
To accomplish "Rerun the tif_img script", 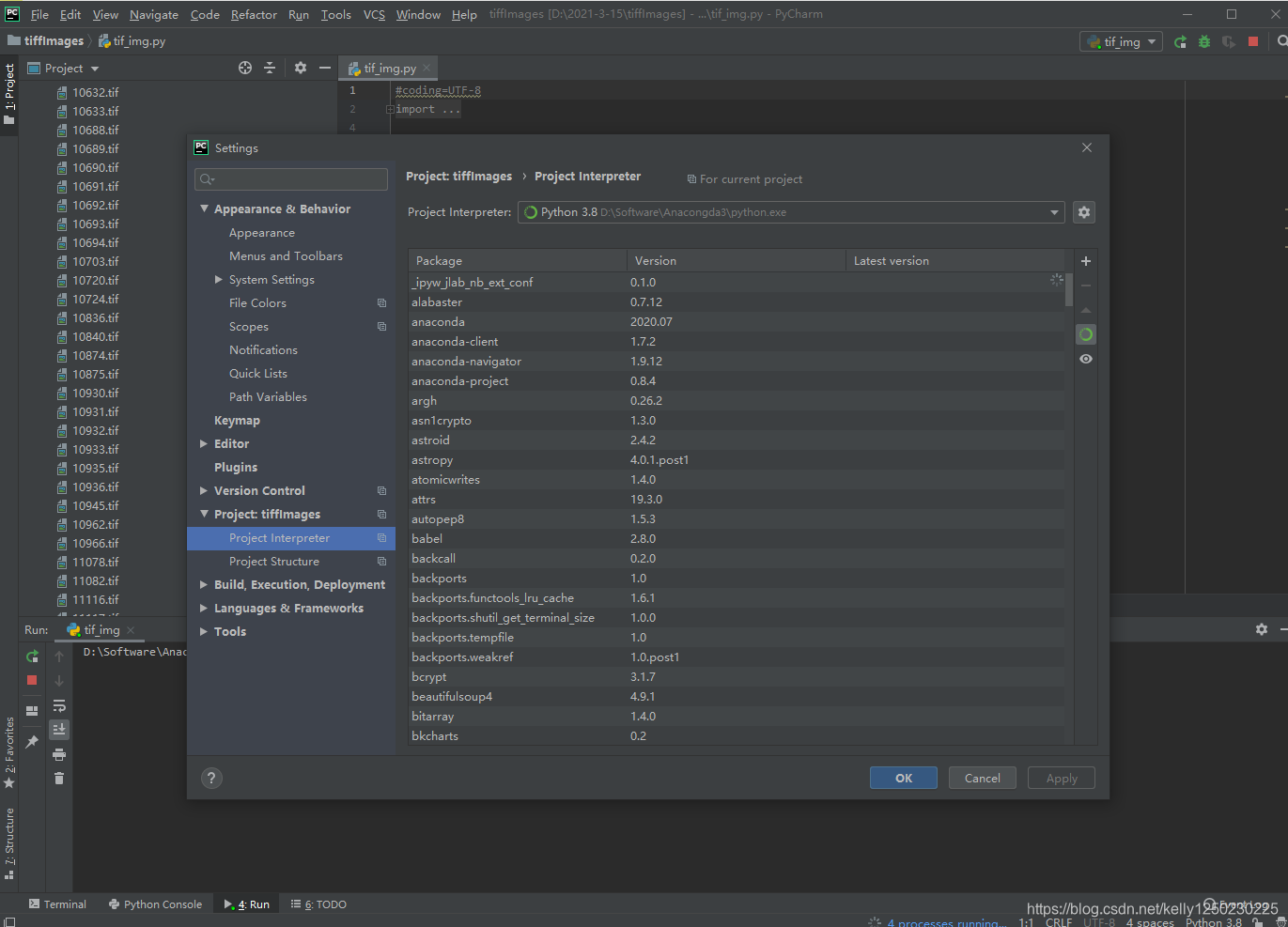I will click(x=31, y=657).
